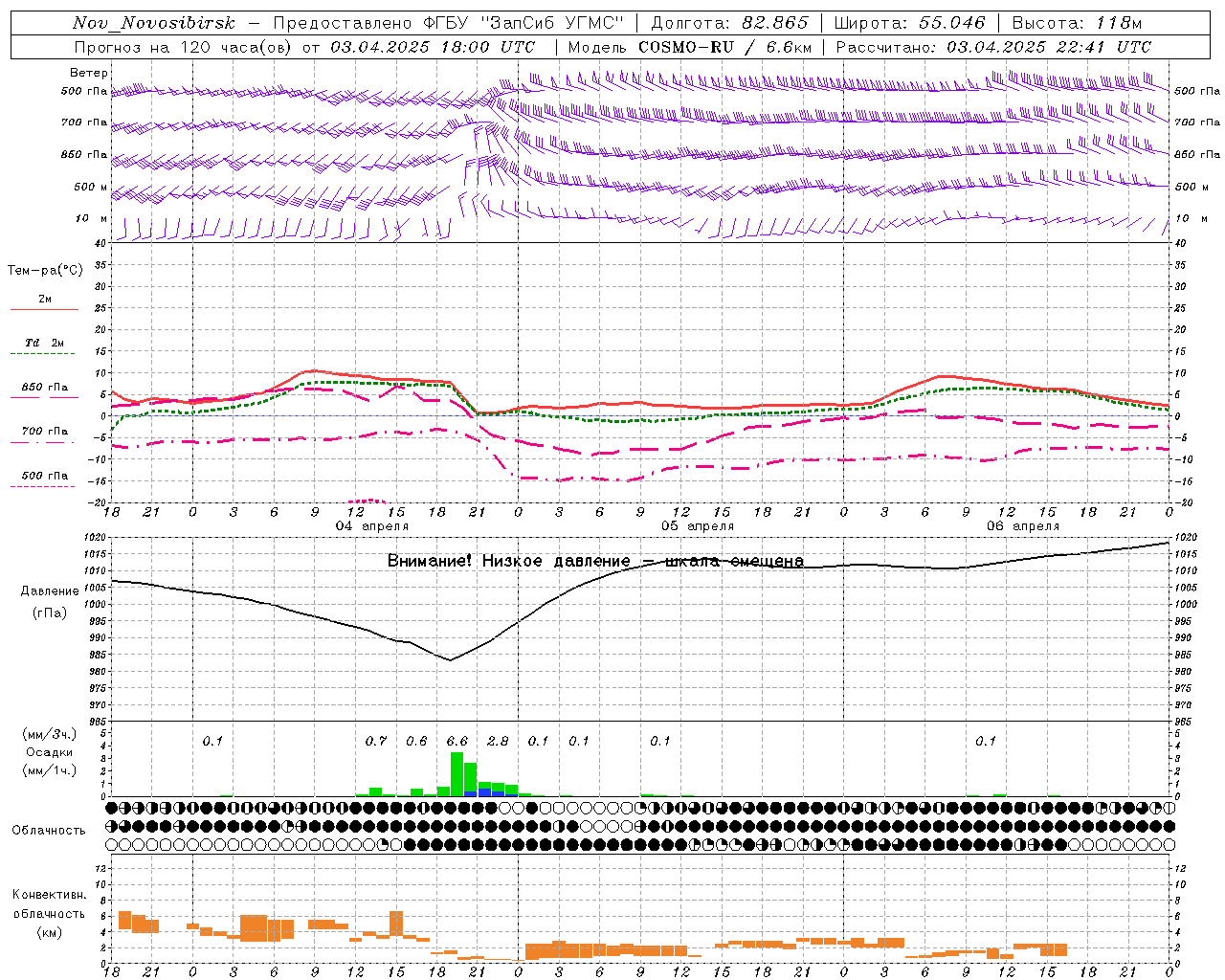Click the '0.7' precipitation value

(x=376, y=741)
